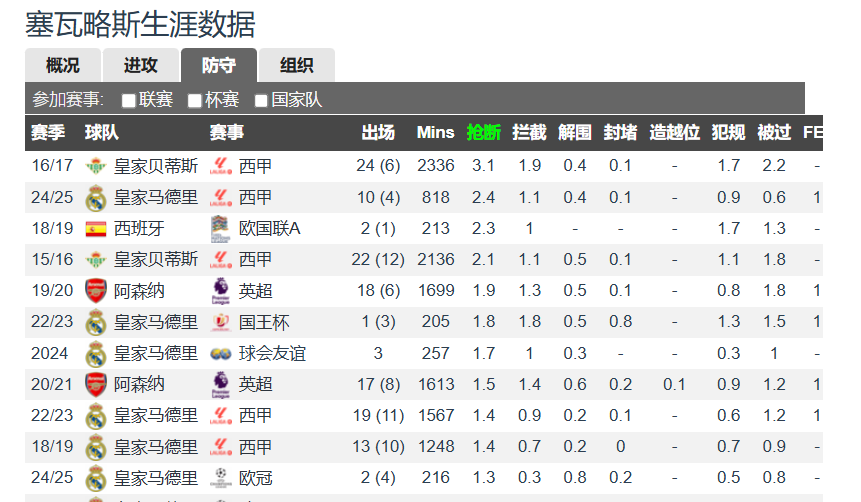
Task: Click Real Betis crest in 16/17 row
Action: click(x=96, y=166)
